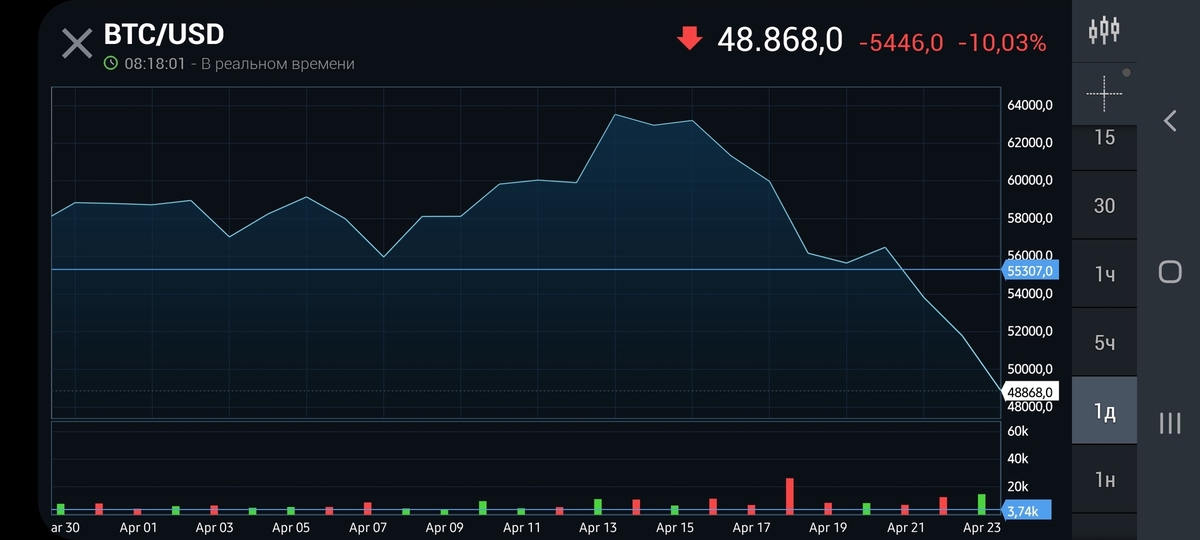Click the 64000,0 axis label
The image size is (1200, 540).
[x=1029, y=105]
